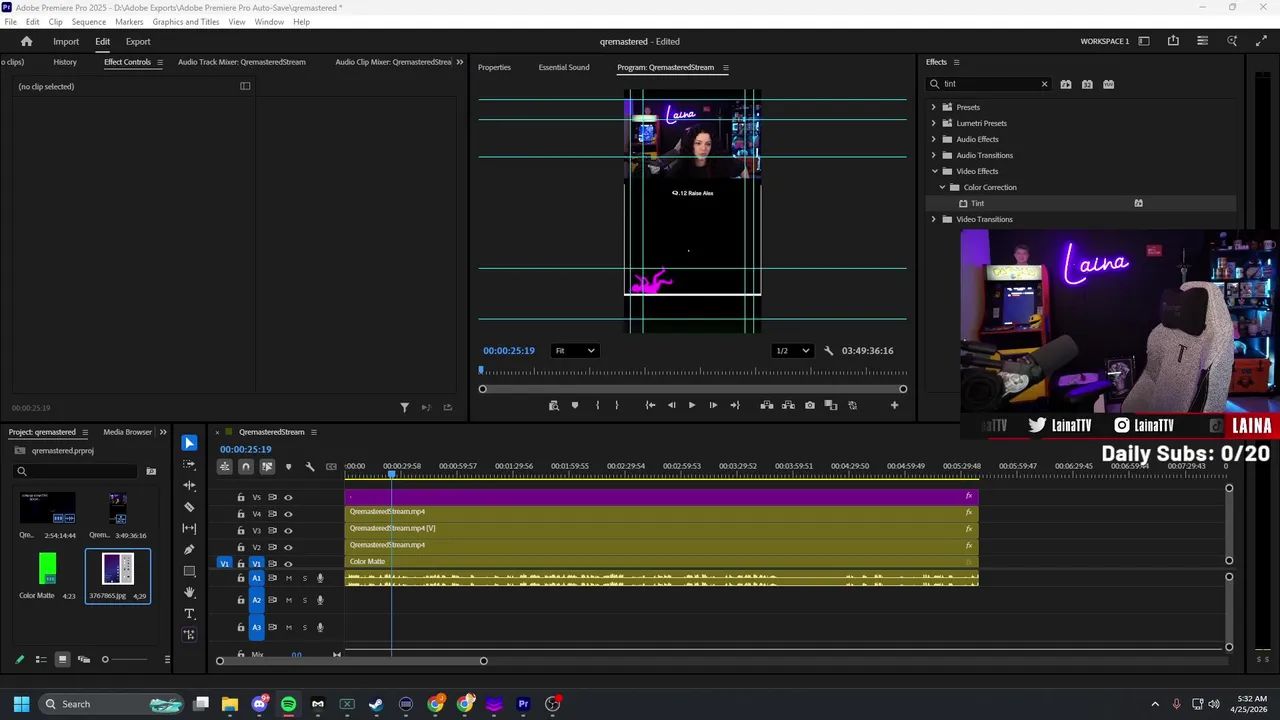Click the Extract button in Program monitor
This screenshot has width=1280, height=720.
point(788,405)
